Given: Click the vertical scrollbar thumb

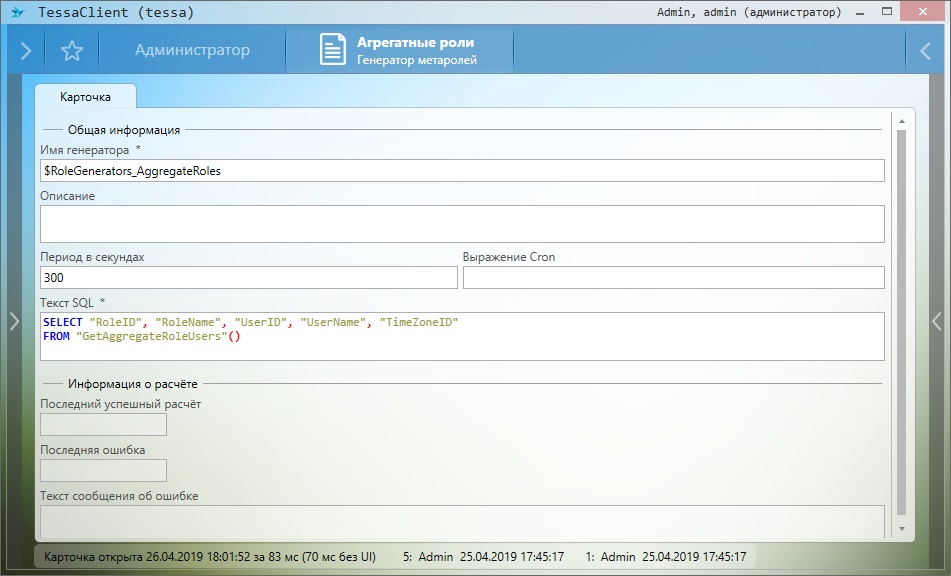Looking at the screenshot, I should point(901,320).
